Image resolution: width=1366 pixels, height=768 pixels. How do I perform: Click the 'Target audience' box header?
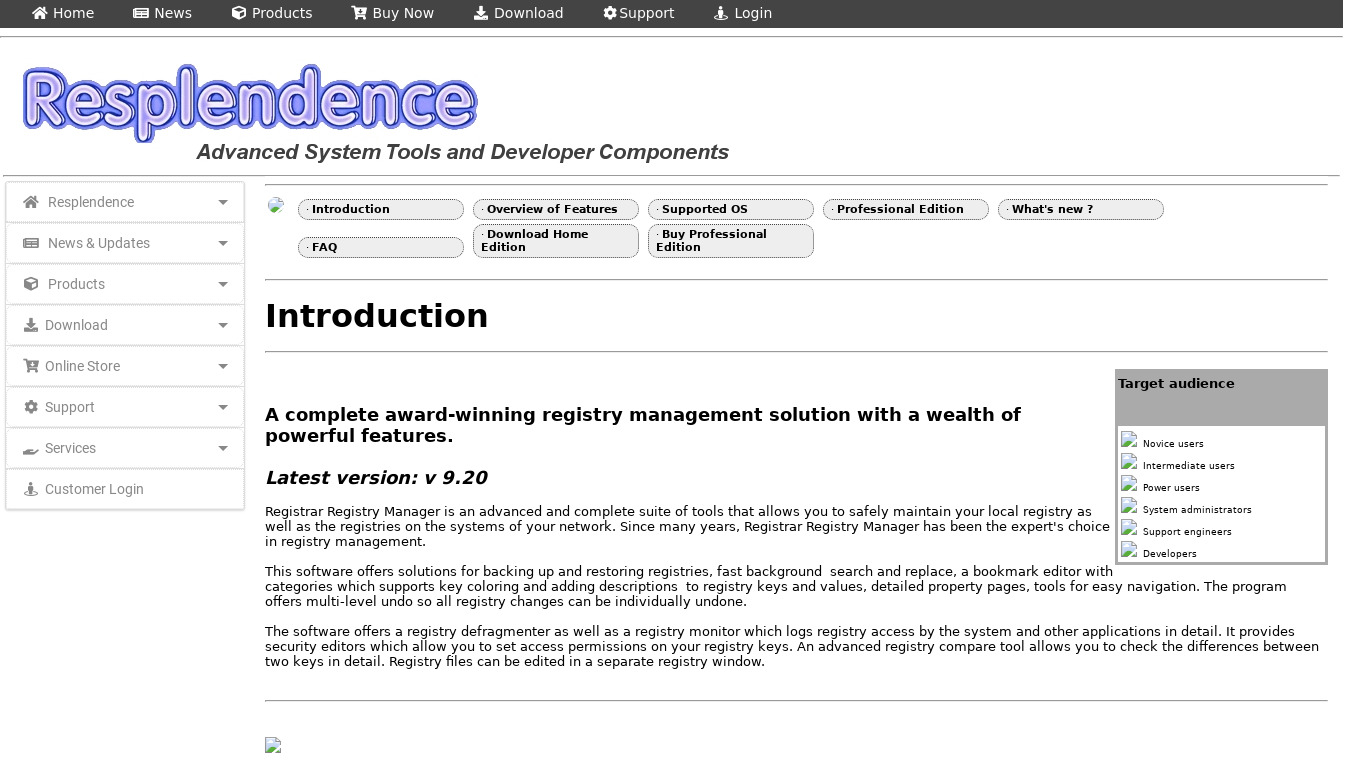1221,398
